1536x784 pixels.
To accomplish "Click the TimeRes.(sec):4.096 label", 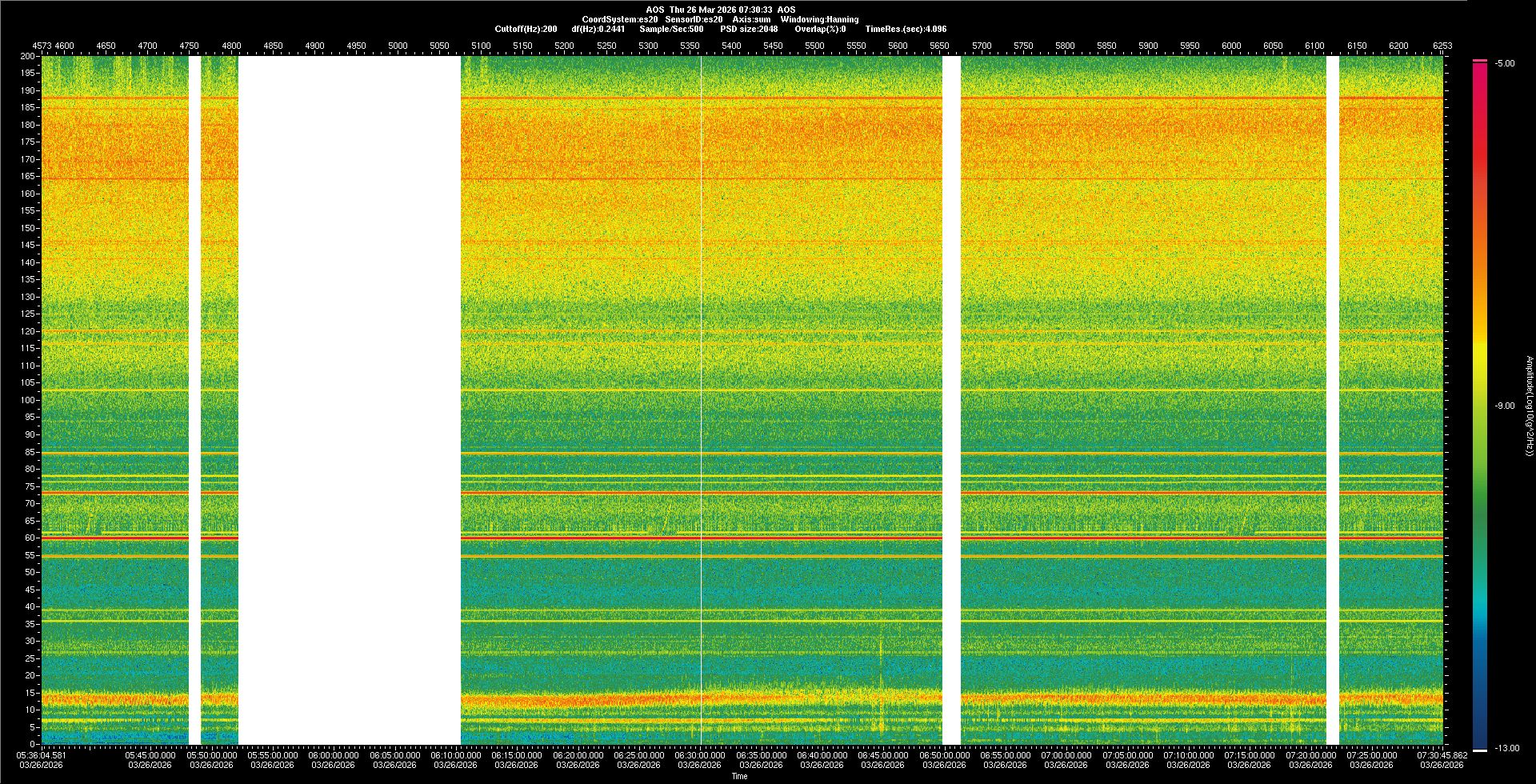I will (x=906, y=29).
